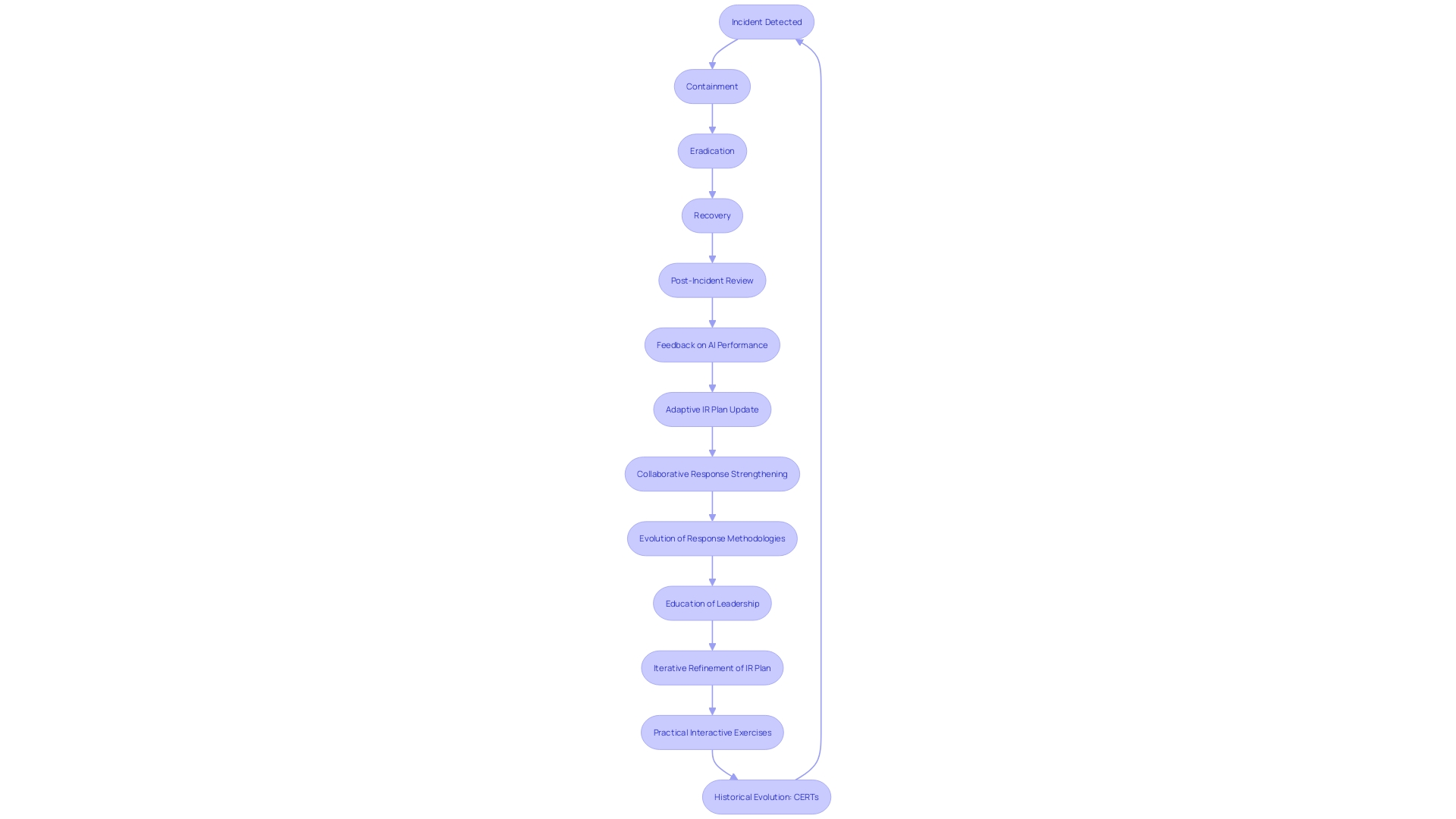The width and height of the screenshot is (1456, 819).
Task: Expand the Iterative Refinement of IR Plan node
Action: point(712,667)
